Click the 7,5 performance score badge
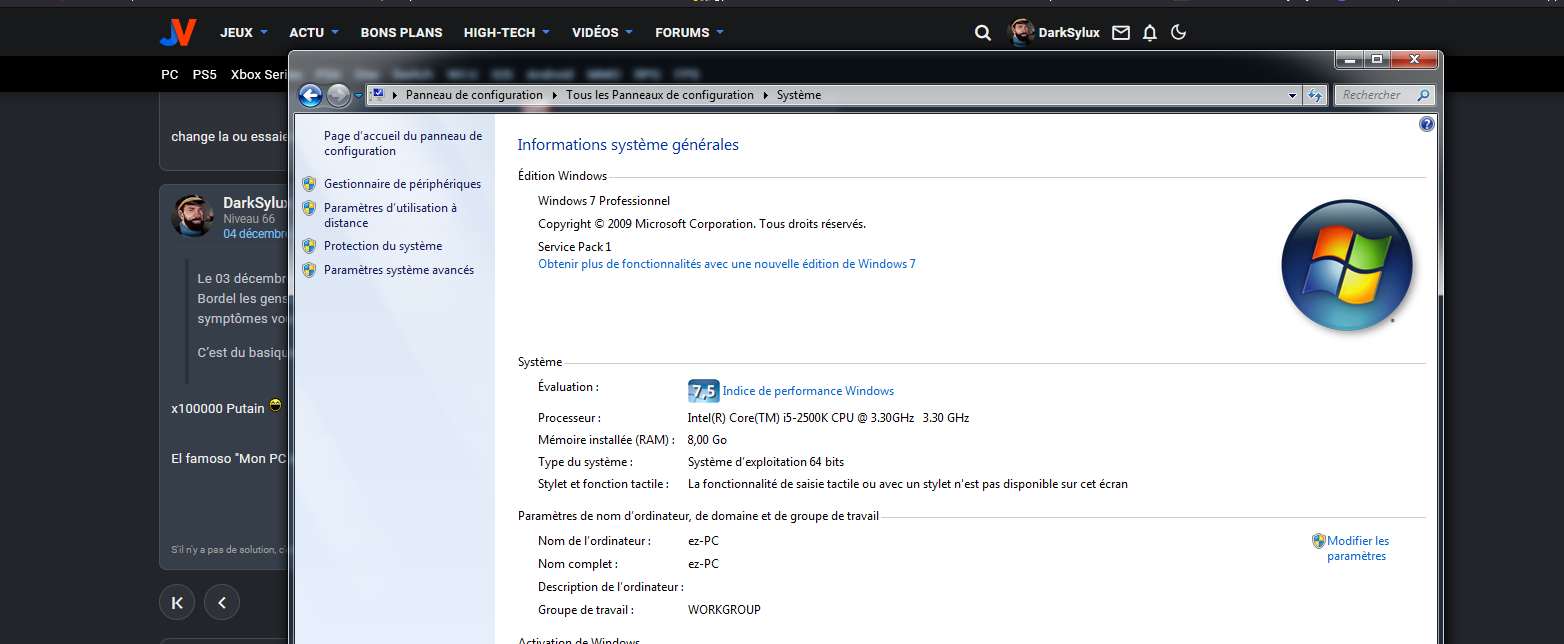The height and width of the screenshot is (644, 1564). click(703, 391)
